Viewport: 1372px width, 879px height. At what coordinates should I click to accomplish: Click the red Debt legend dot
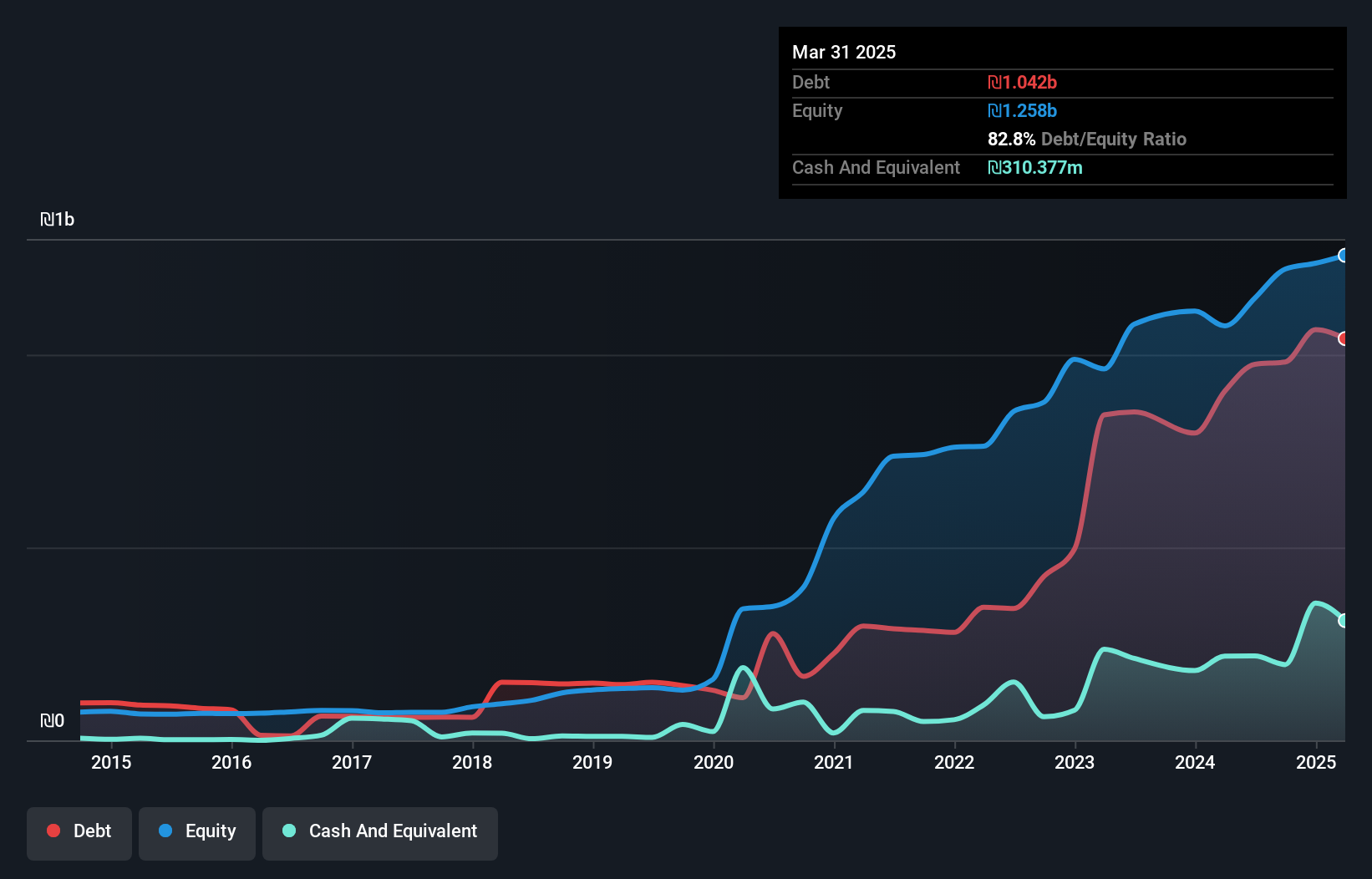53,831
